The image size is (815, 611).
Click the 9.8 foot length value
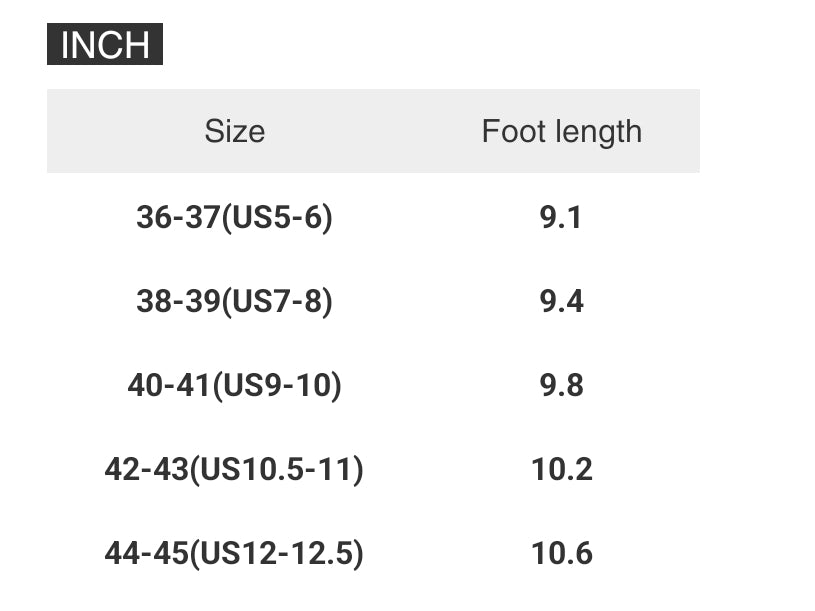coord(561,385)
